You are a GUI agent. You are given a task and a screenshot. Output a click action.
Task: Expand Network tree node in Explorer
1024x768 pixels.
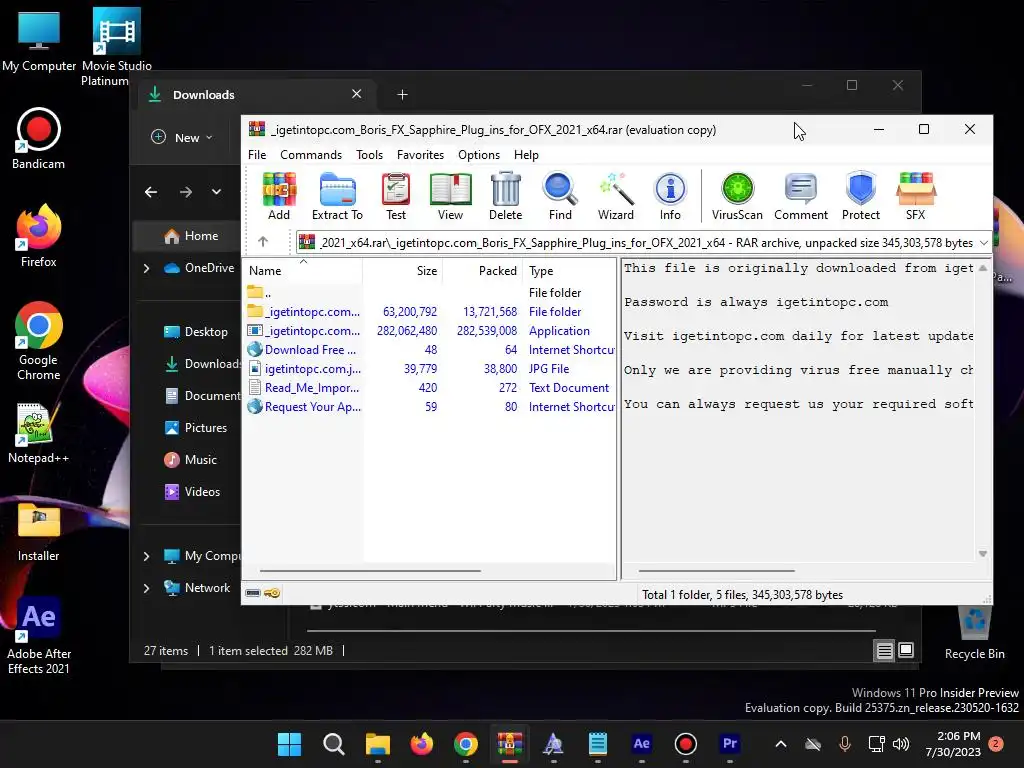click(146, 588)
